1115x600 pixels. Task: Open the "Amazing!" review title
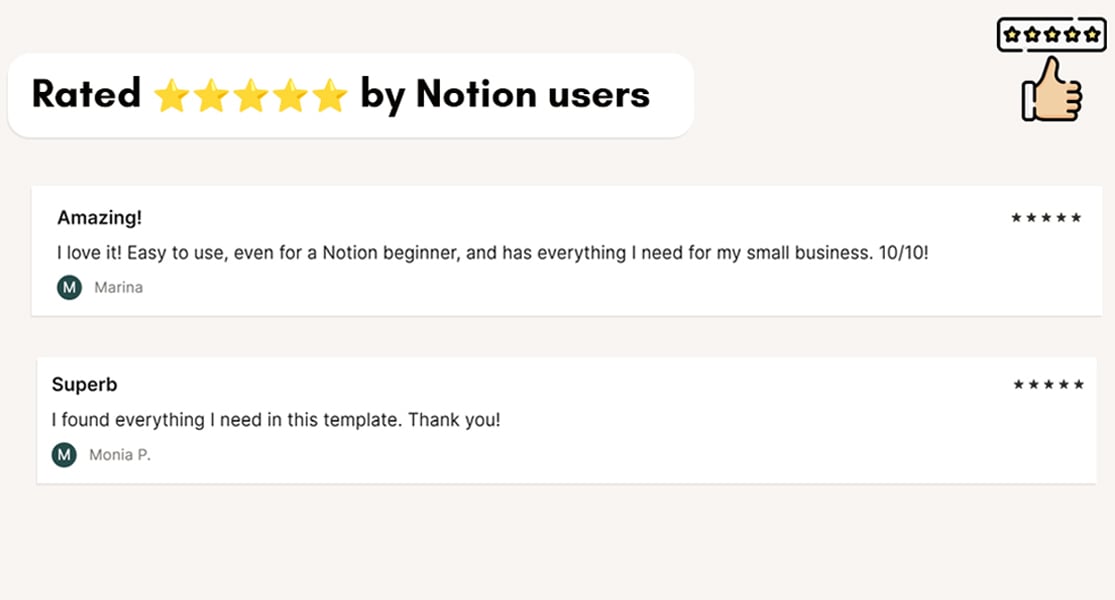point(100,218)
